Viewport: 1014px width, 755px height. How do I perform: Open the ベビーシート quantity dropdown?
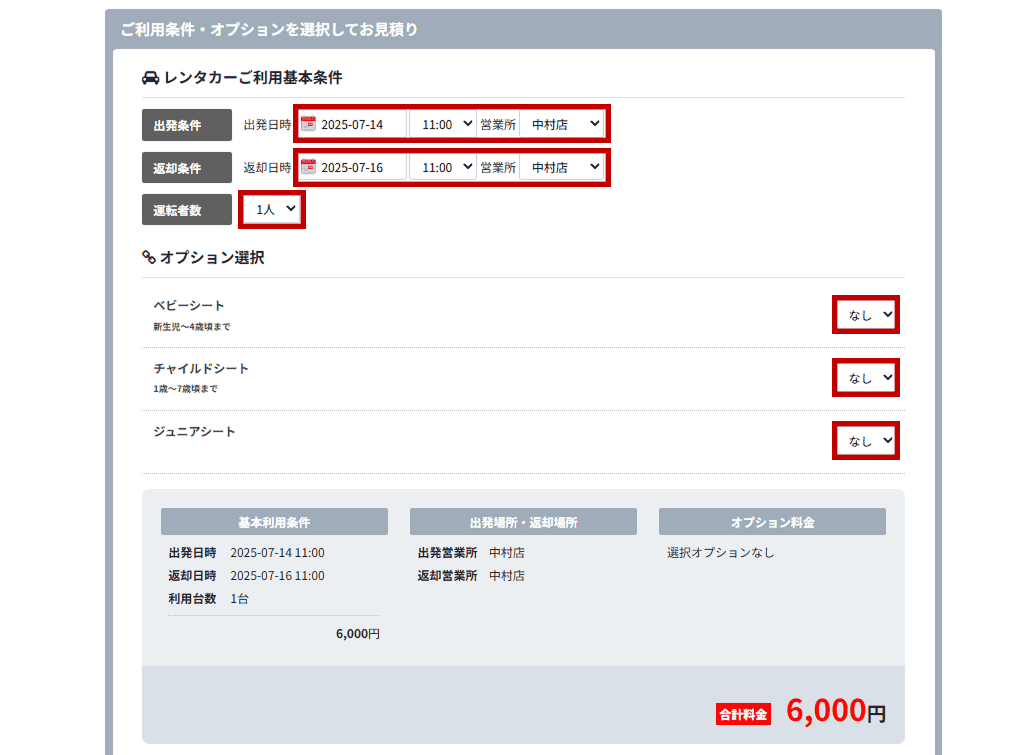(866, 315)
